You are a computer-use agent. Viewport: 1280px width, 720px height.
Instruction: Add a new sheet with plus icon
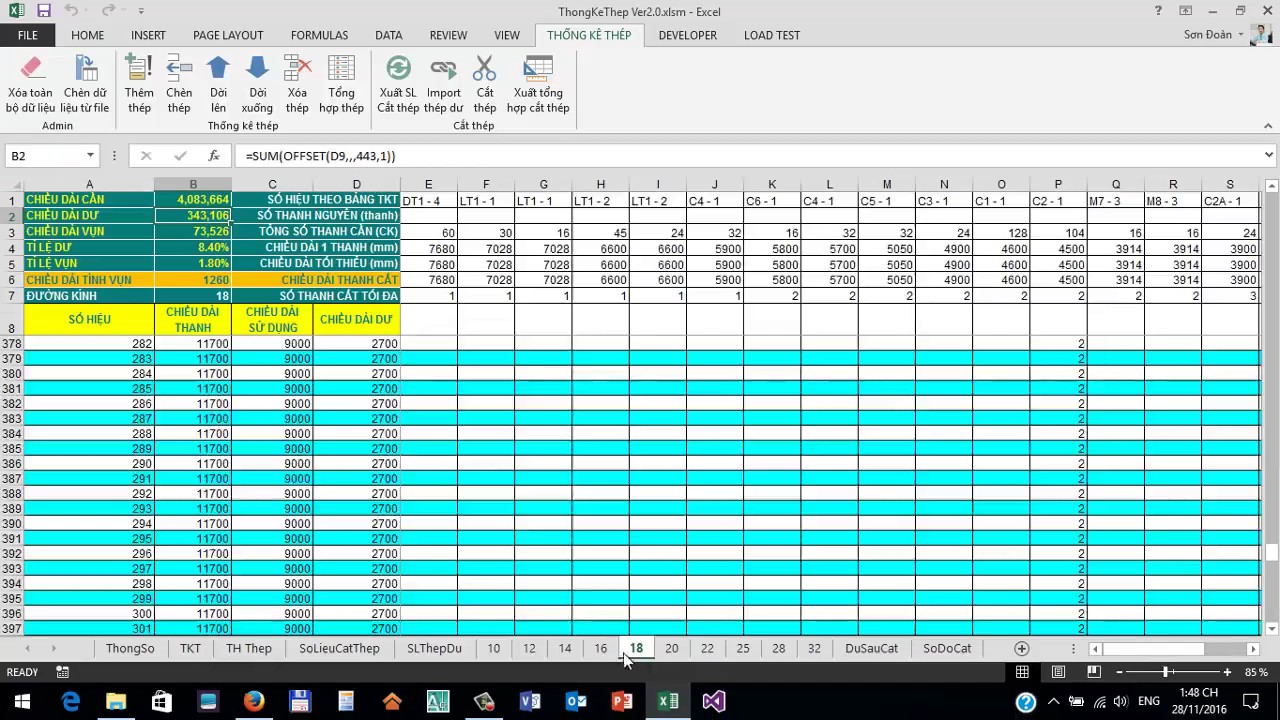(x=1021, y=648)
